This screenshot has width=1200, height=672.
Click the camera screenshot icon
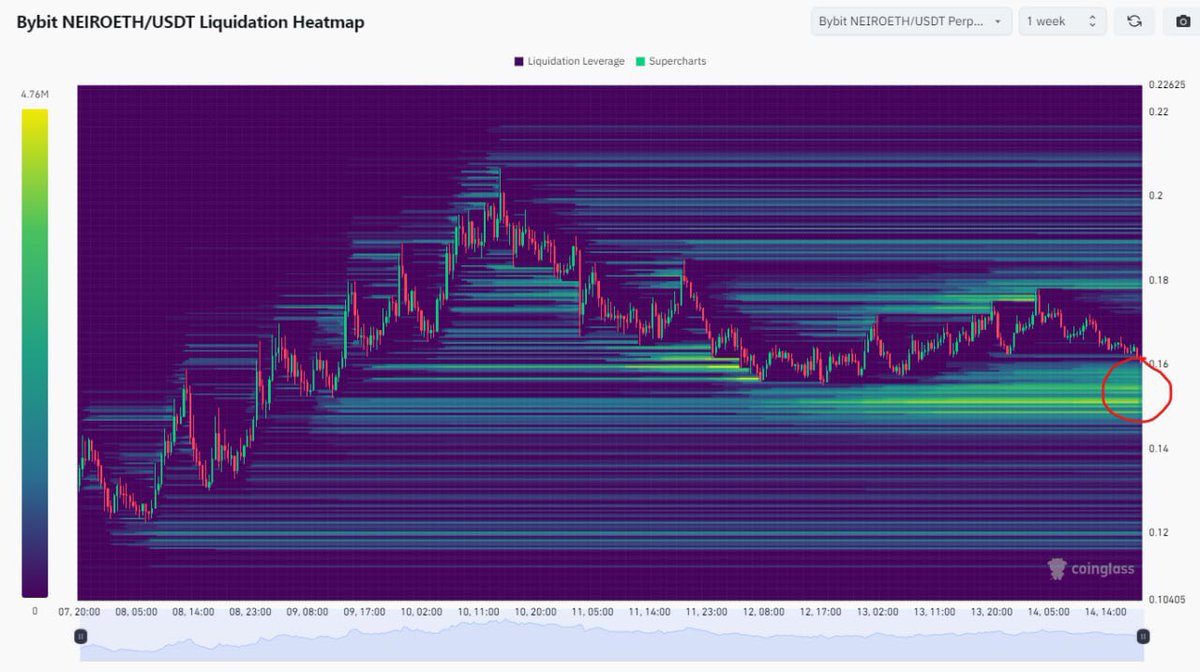[1182, 21]
